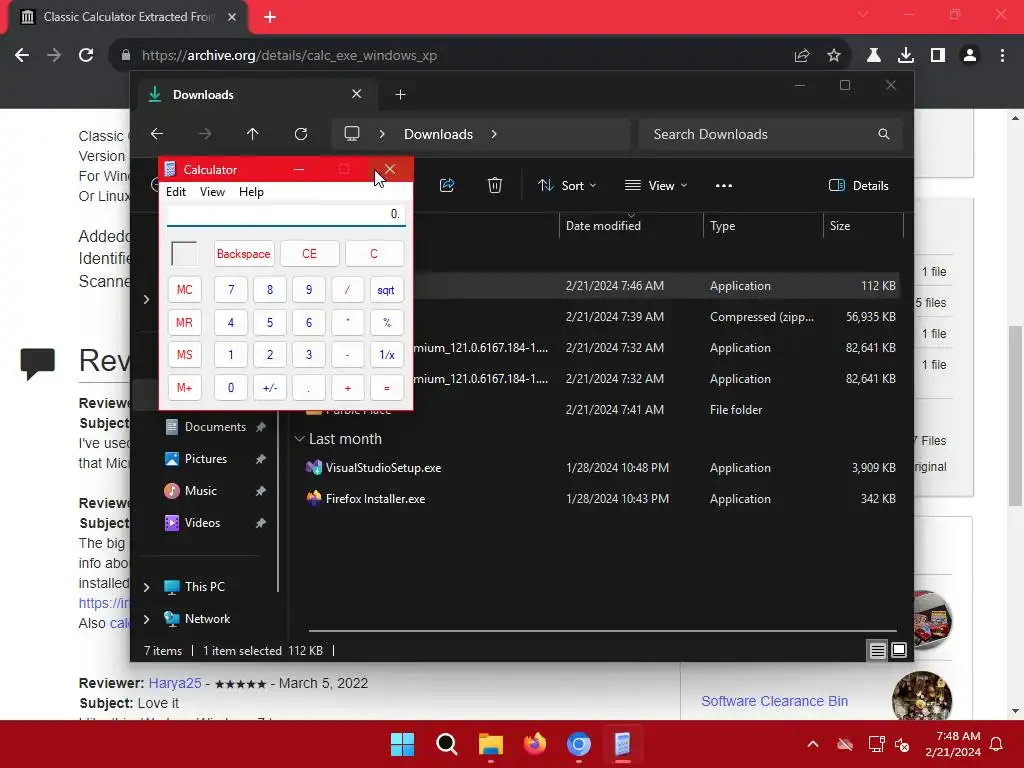Viewport: 1024px width, 768px height.
Task: Sort by Date modified column header
Action: tap(630, 225)
